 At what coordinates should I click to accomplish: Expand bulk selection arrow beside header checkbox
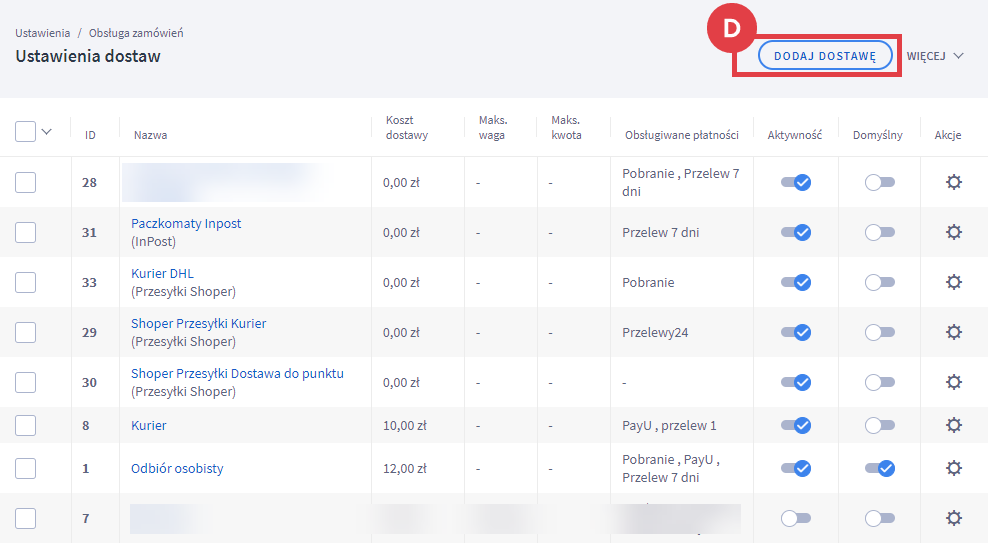coord(46,132)
